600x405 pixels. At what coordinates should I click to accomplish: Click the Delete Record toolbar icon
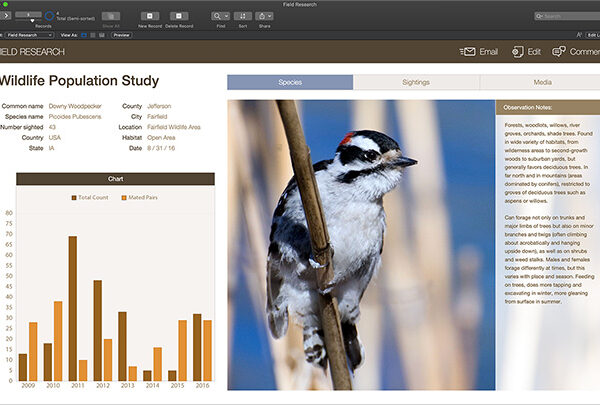[x=177, y=16]
